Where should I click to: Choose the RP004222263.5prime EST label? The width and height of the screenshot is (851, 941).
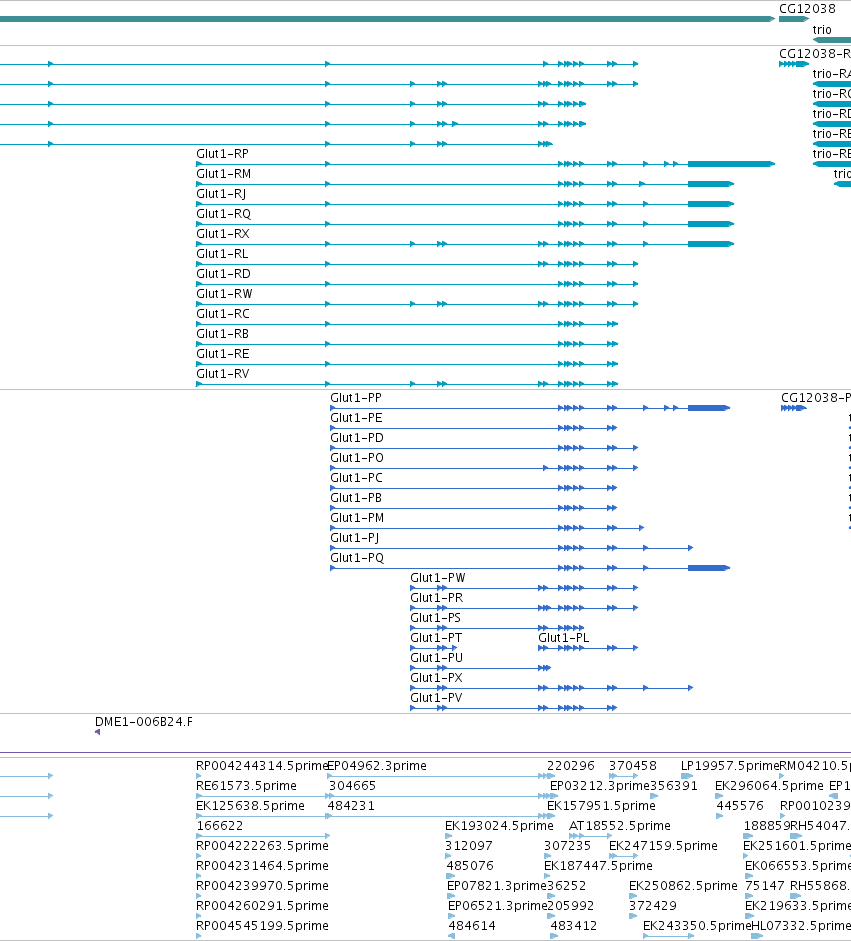click(x=262, y=846)
